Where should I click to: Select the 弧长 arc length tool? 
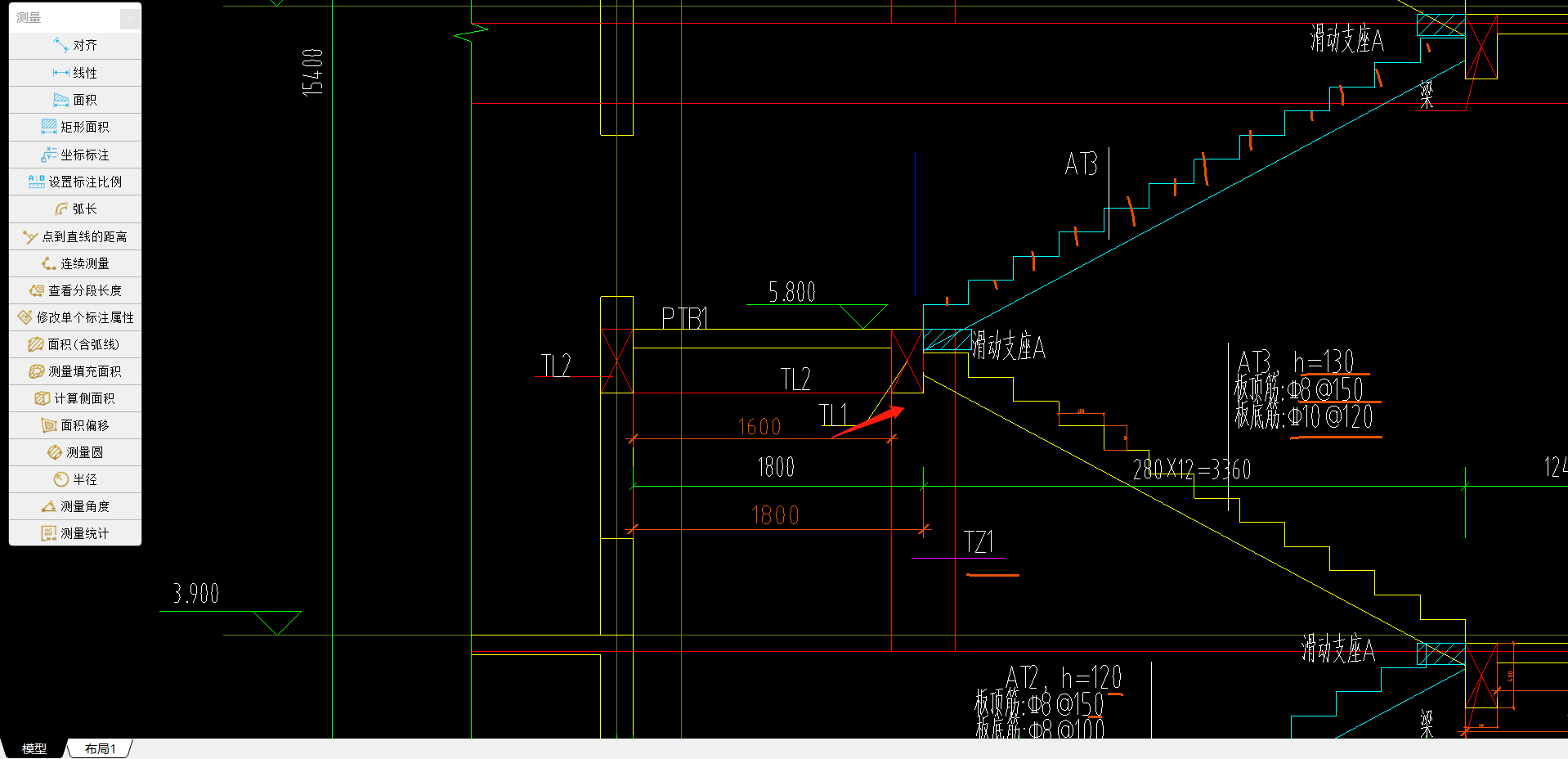75,209
